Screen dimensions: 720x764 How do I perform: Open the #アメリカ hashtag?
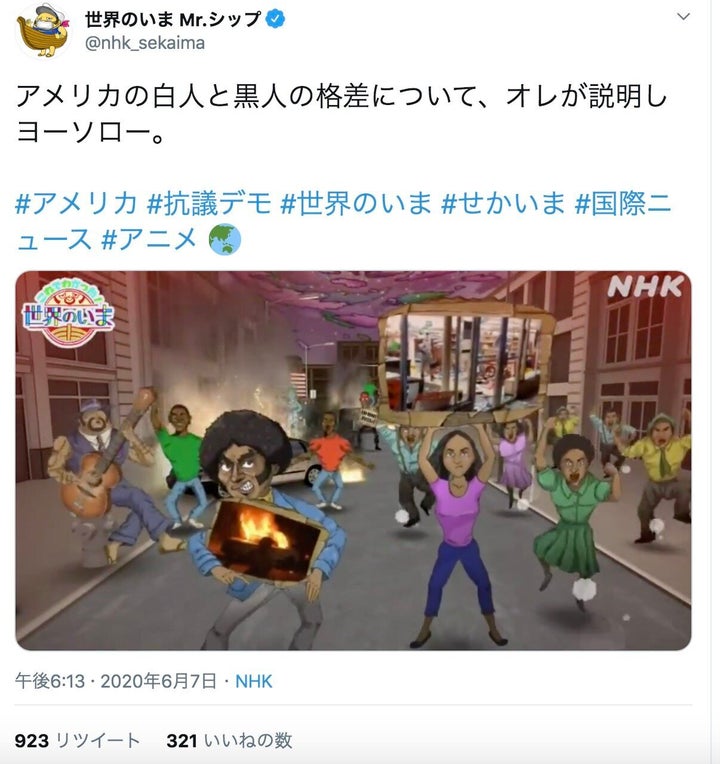pos(76,203)
